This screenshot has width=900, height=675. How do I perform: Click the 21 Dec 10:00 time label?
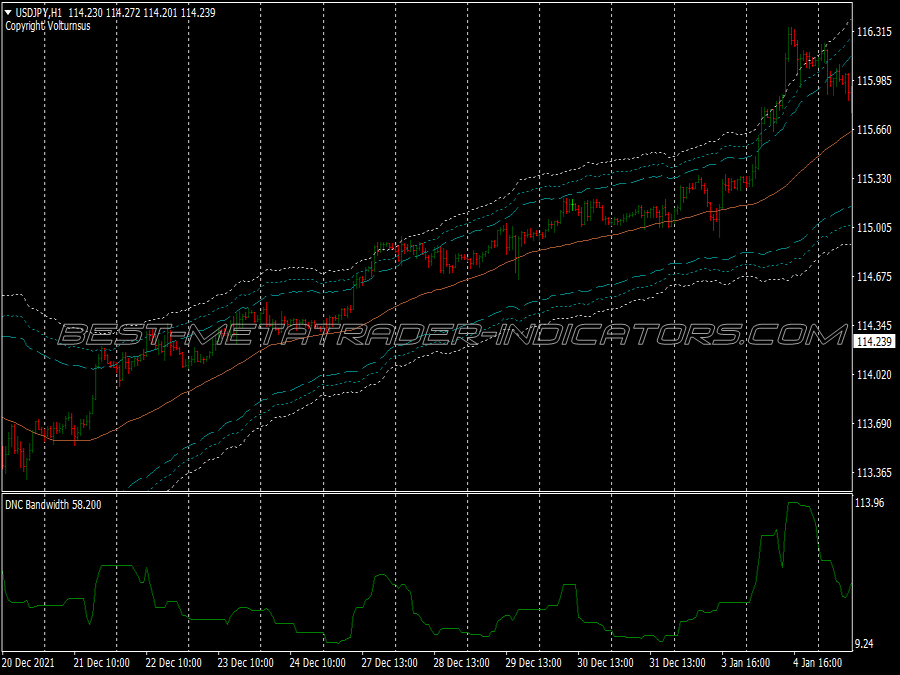(102, 663)
